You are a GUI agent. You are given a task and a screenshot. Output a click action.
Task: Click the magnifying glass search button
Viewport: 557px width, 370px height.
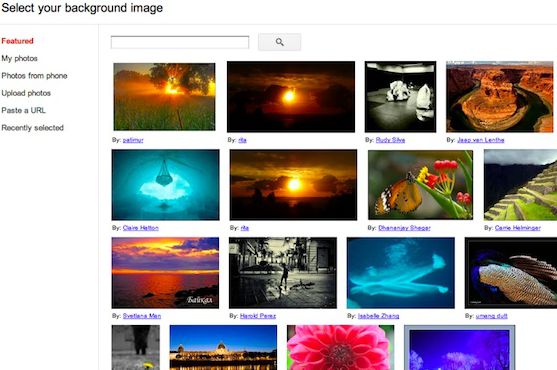pyautogui.click(x=280, y=42)
